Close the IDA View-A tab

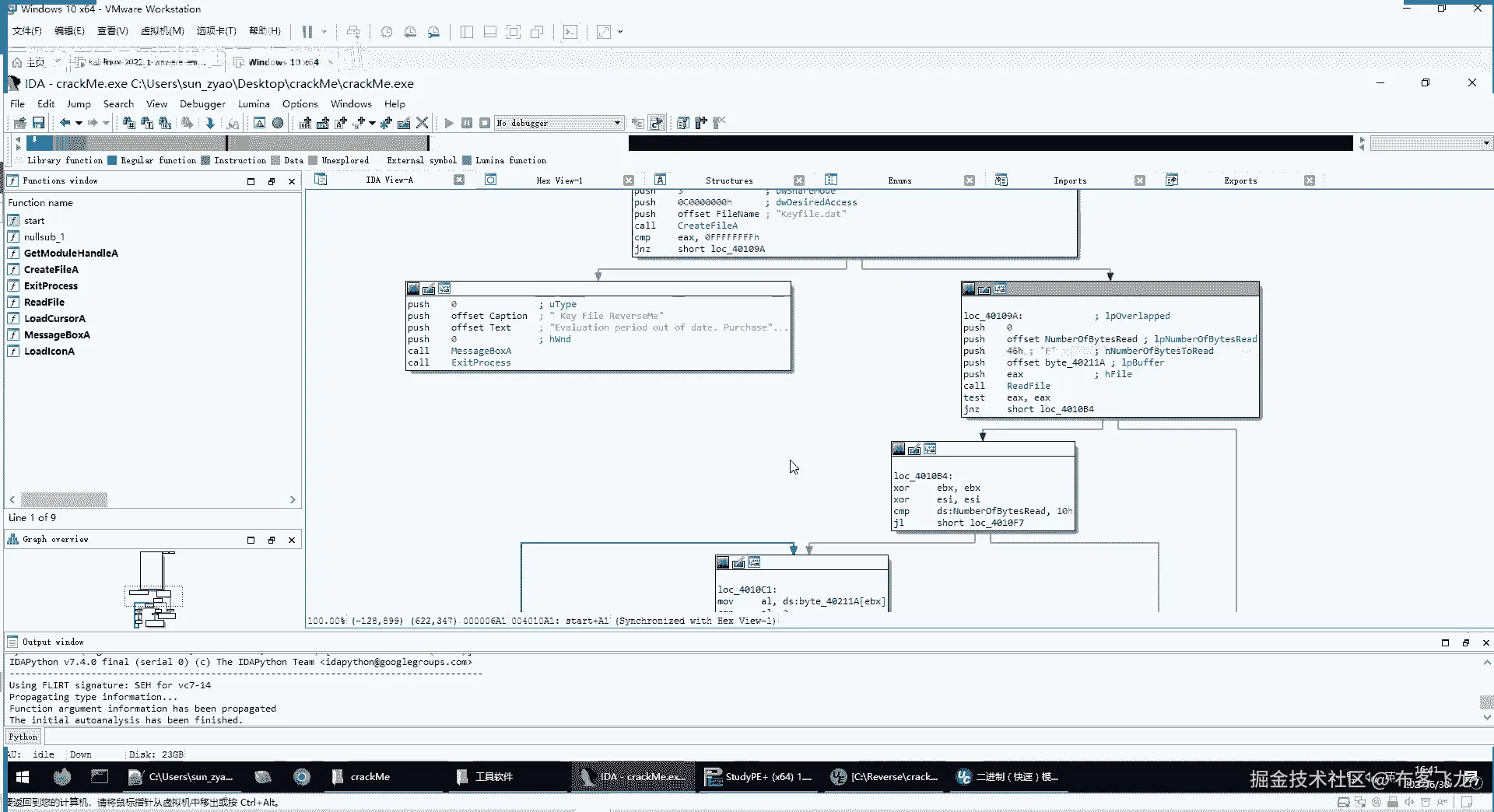click(459, 180)
